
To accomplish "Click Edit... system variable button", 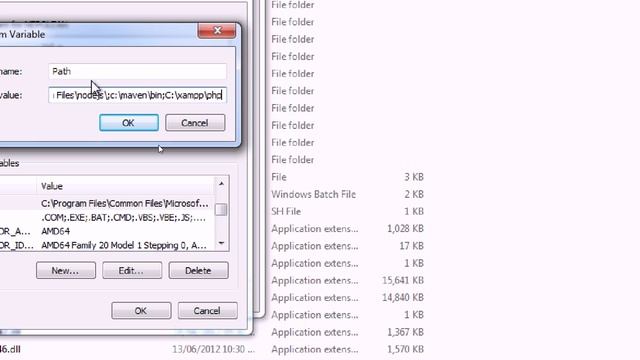I will coord(132,271).
